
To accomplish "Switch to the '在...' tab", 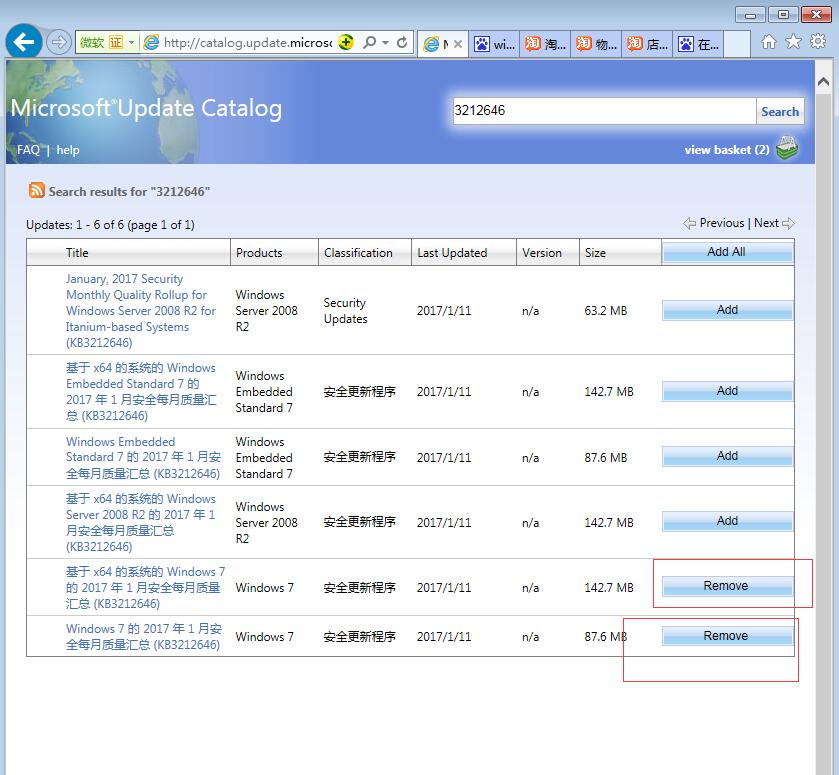I will [698, 44].
